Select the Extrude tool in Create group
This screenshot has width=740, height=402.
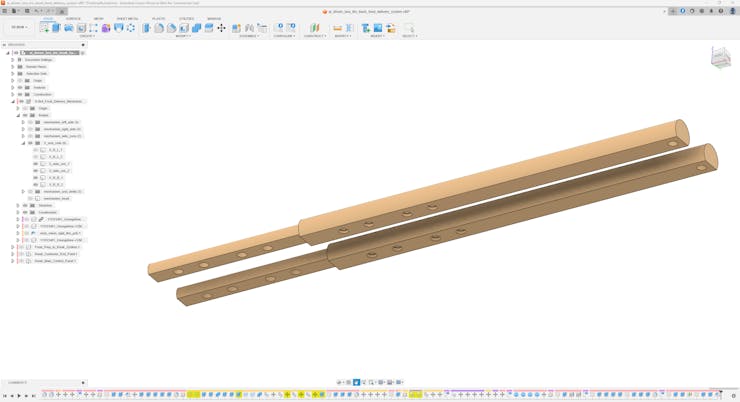(x=57, y=28)
